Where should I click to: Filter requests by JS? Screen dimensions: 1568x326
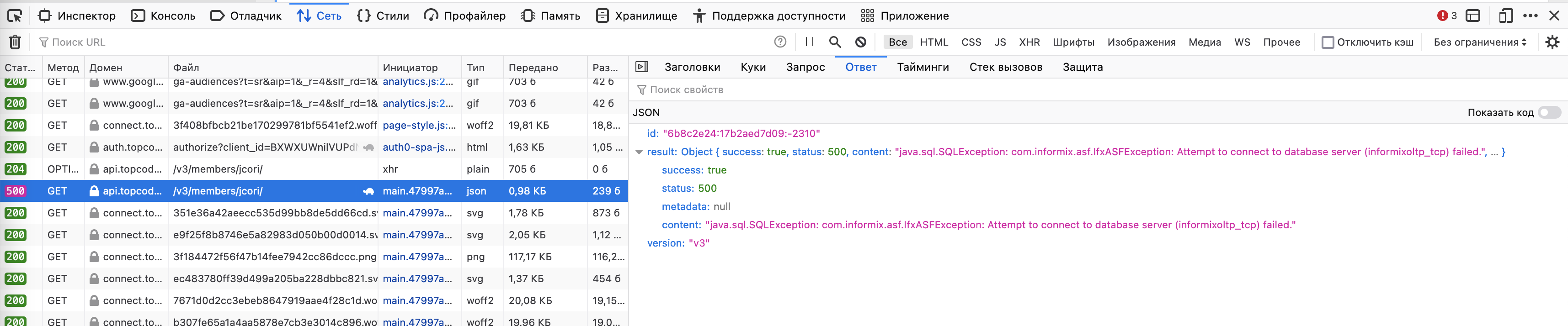1000,42
